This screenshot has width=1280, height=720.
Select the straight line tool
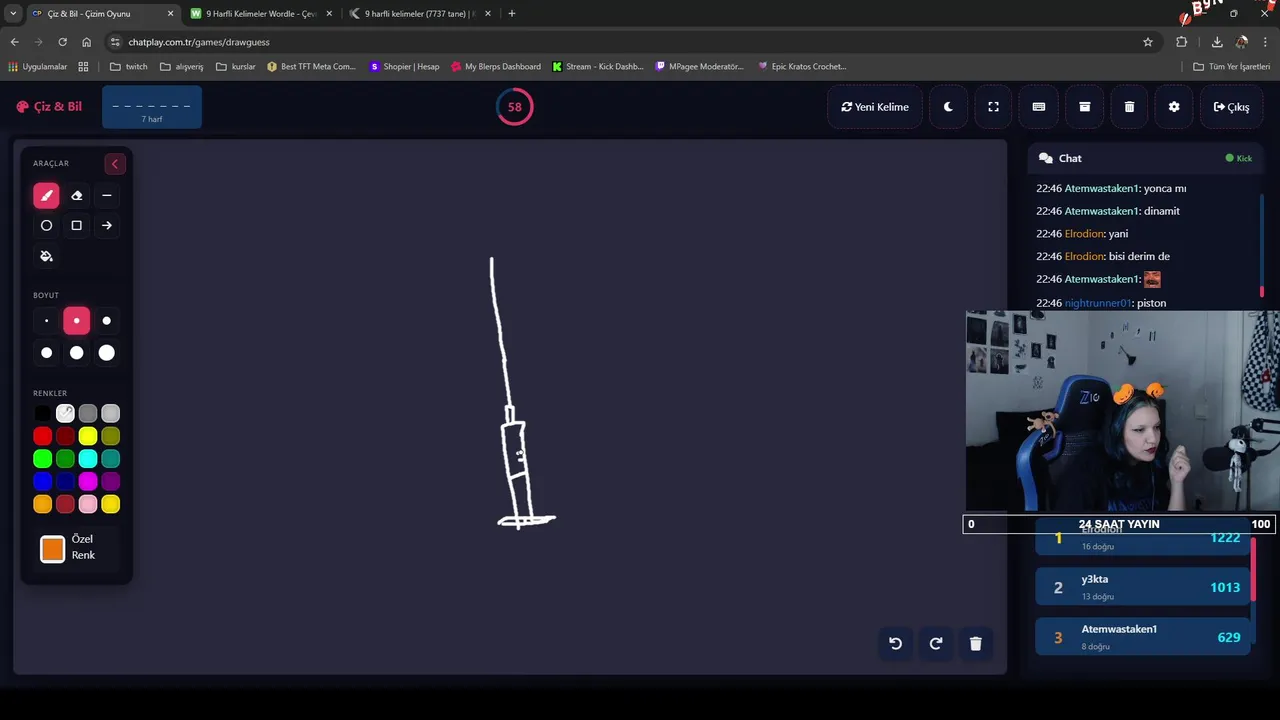pyautogui.click(x=107, y=196)
